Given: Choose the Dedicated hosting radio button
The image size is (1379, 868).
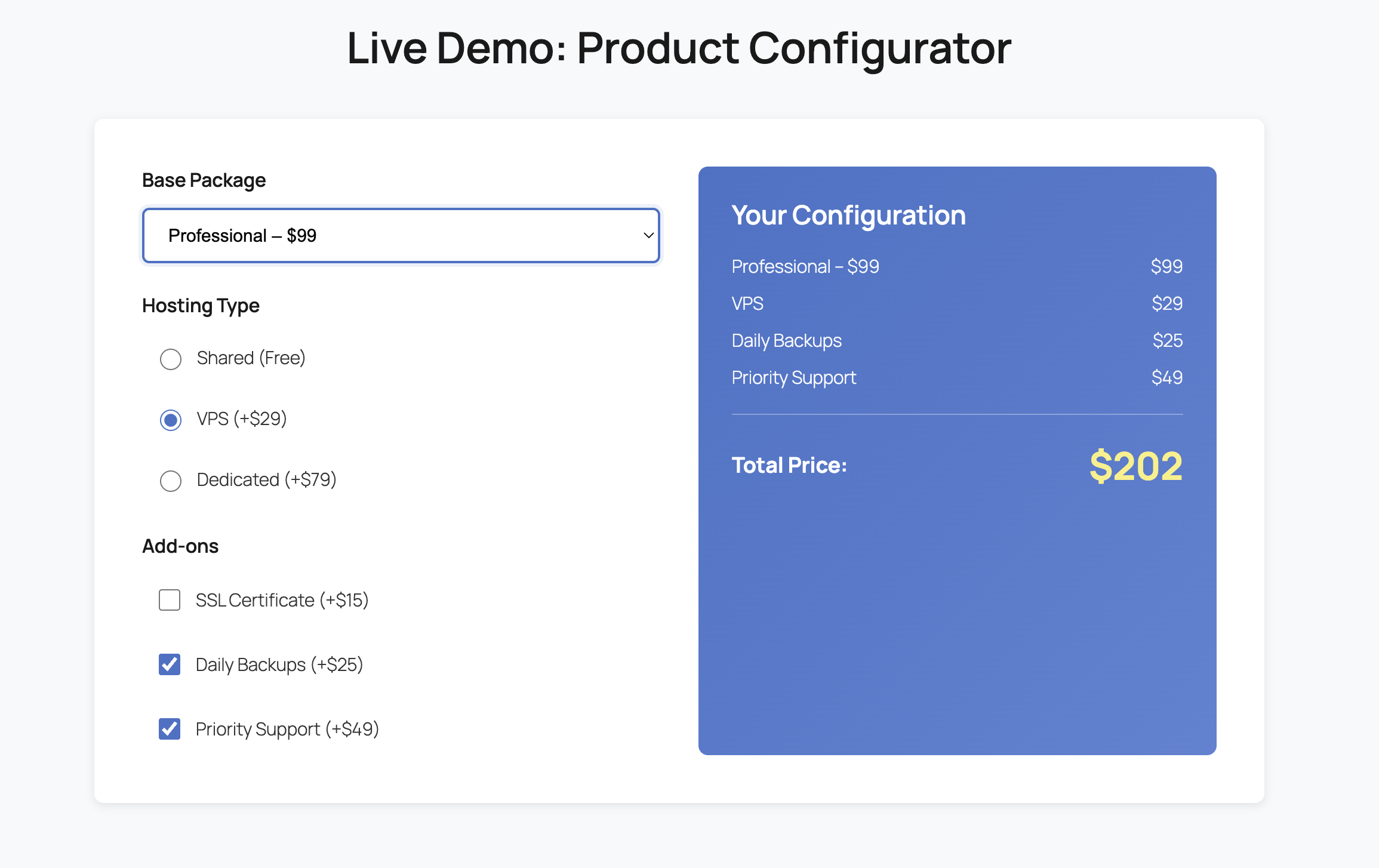Looking at the screenshot, I should click(x=171, y=481).
